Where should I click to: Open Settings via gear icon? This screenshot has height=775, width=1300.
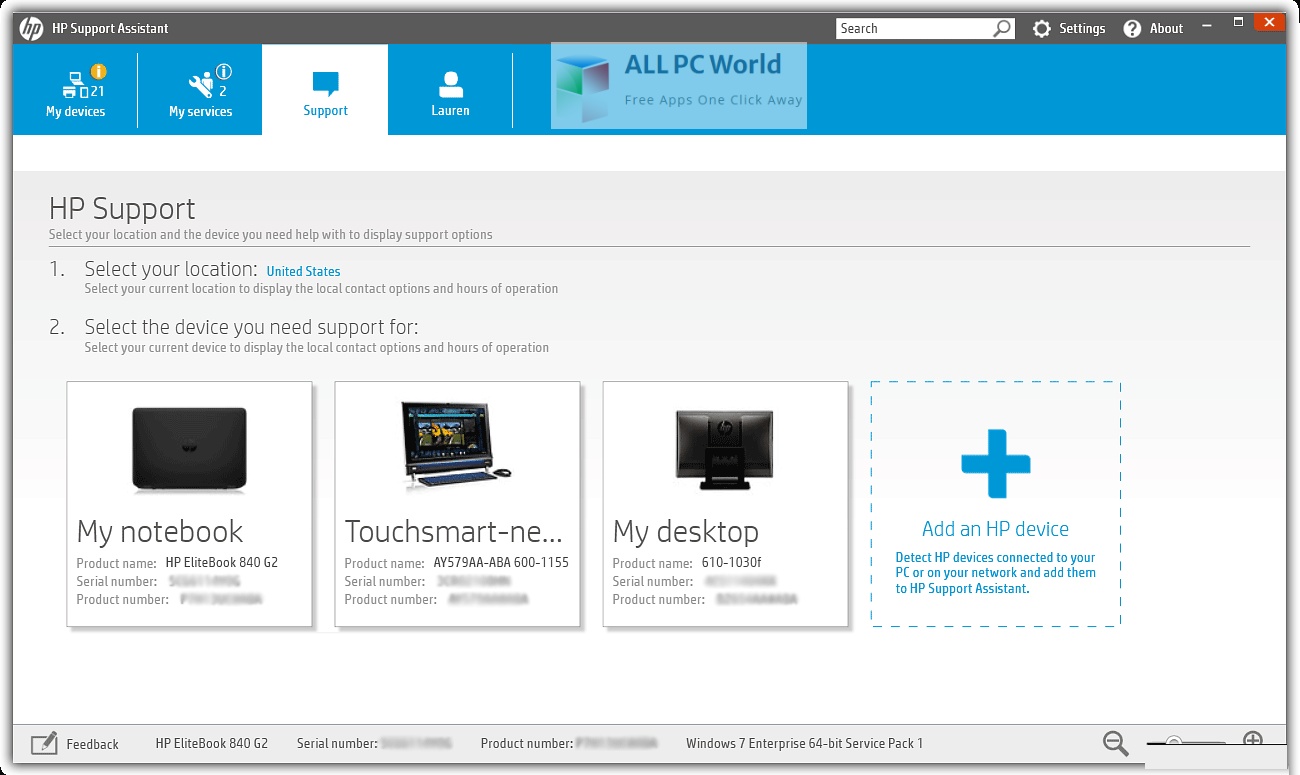tap(1042, 29)
